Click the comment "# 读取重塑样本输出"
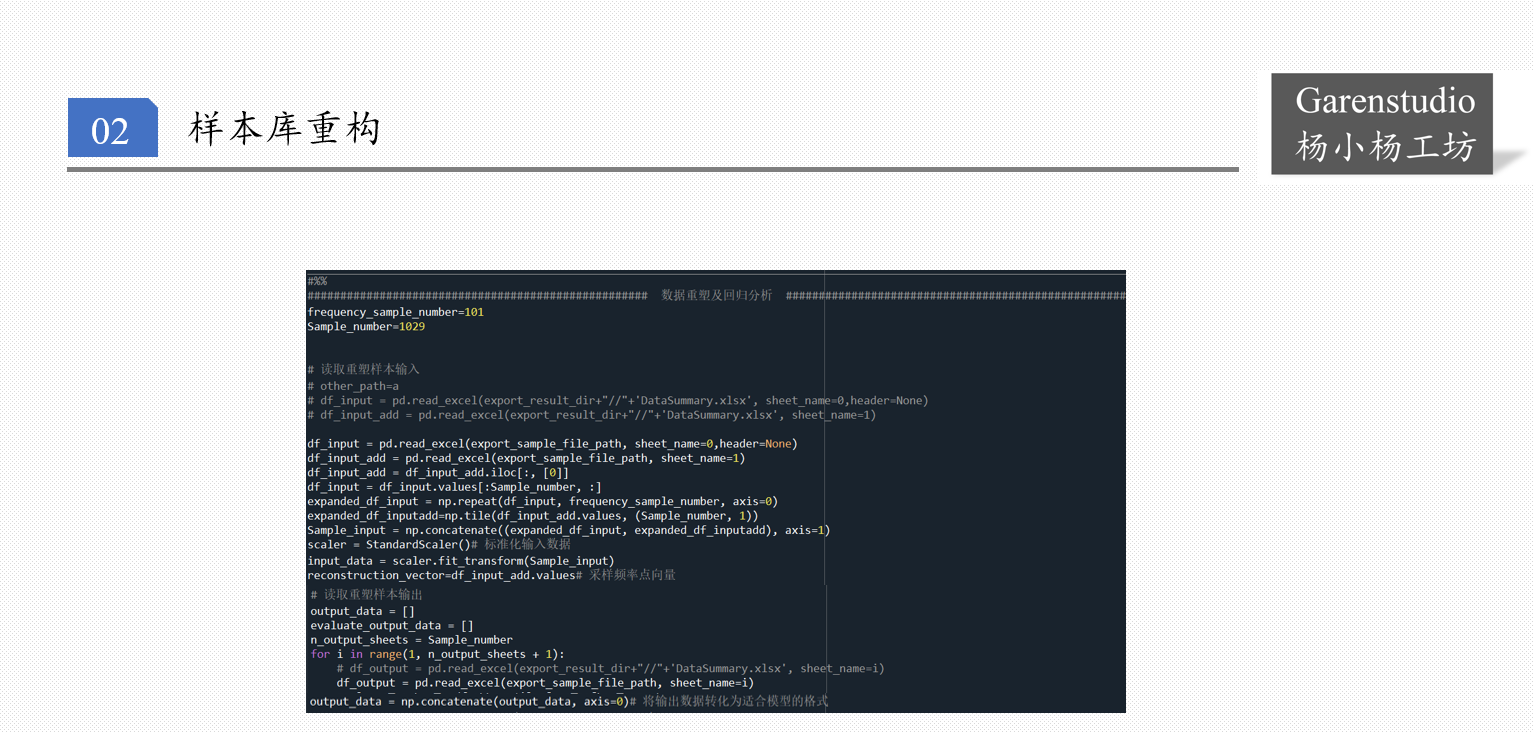This screenshot has height=733, width=1534. (x=366, y=594)
